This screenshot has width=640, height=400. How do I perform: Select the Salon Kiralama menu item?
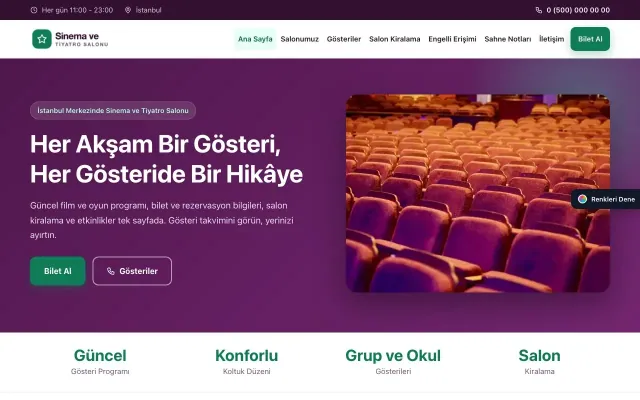pyautogui.click(x=395, y=39)
